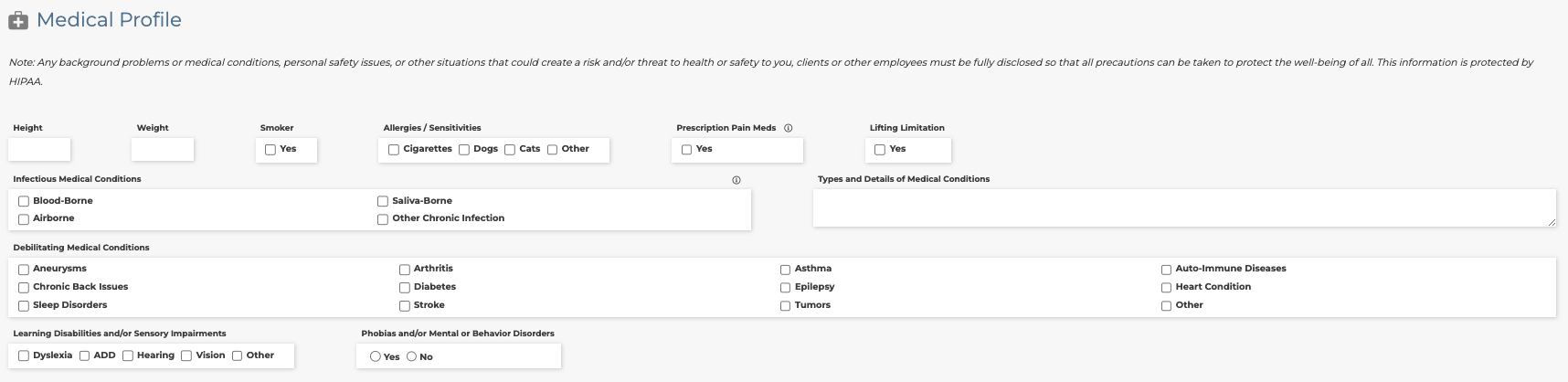
Task: Mark the Heart Condition checkbox
Action: click(x=1166, y=288)
